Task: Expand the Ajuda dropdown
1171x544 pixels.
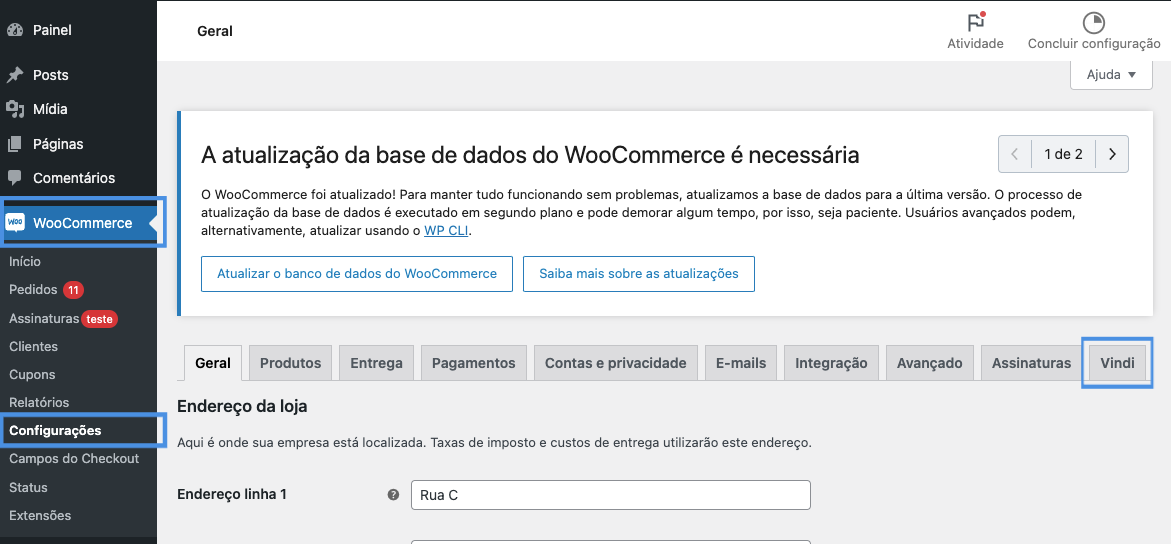Action: tap(1111, 75)
